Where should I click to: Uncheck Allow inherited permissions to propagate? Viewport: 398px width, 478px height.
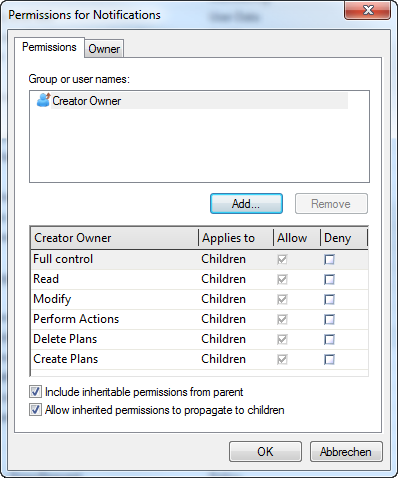pyautogui.click(x=35, y=410)
